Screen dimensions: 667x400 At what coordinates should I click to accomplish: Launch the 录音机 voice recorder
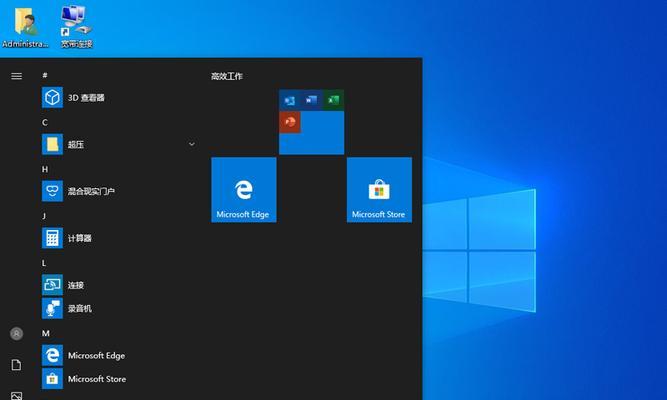(119, 309)
